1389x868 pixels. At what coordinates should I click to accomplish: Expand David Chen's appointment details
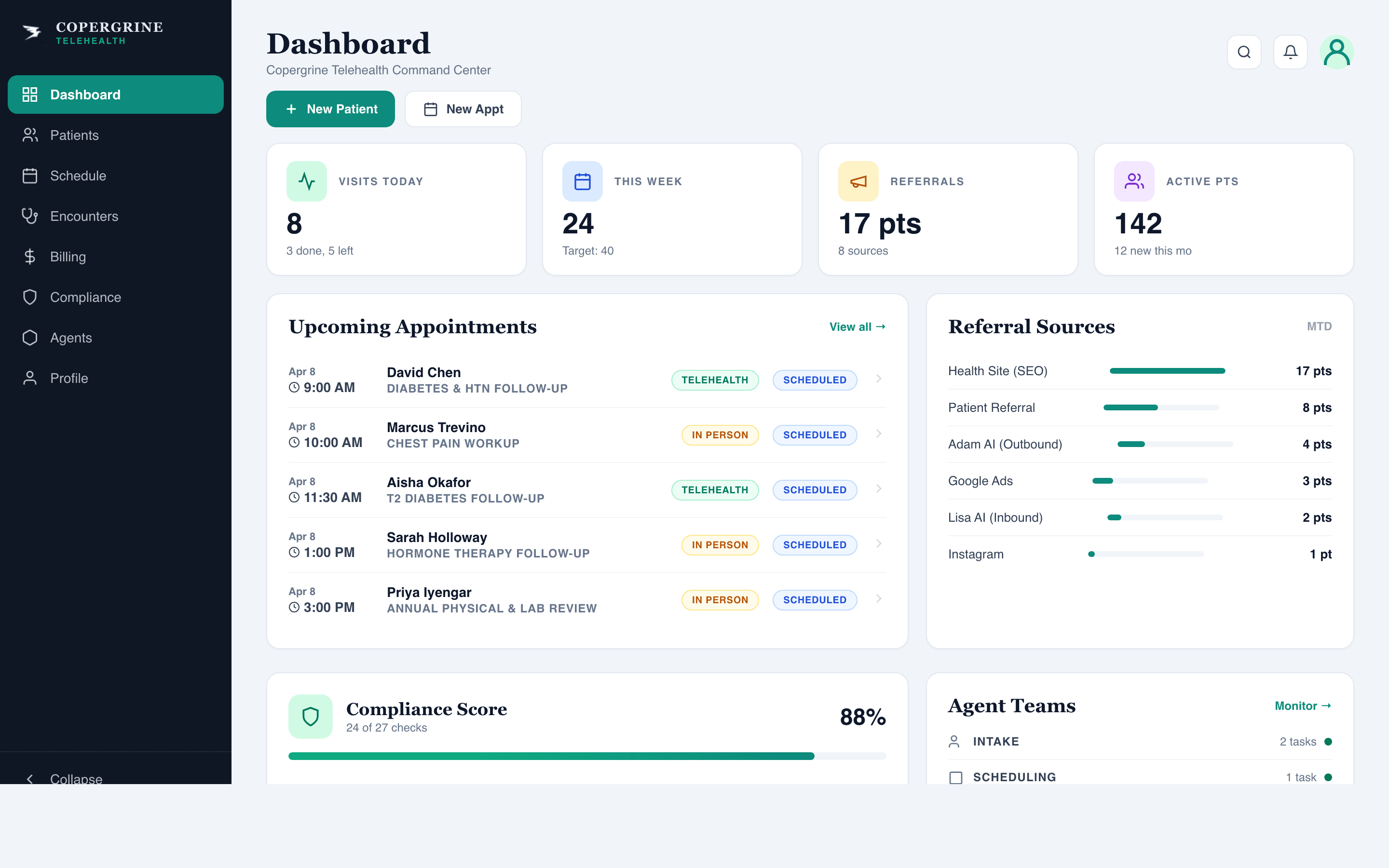[878, 380]
